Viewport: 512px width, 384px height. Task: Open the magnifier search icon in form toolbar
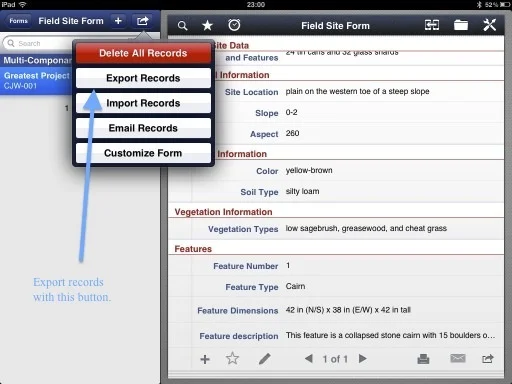coord(182,26)
